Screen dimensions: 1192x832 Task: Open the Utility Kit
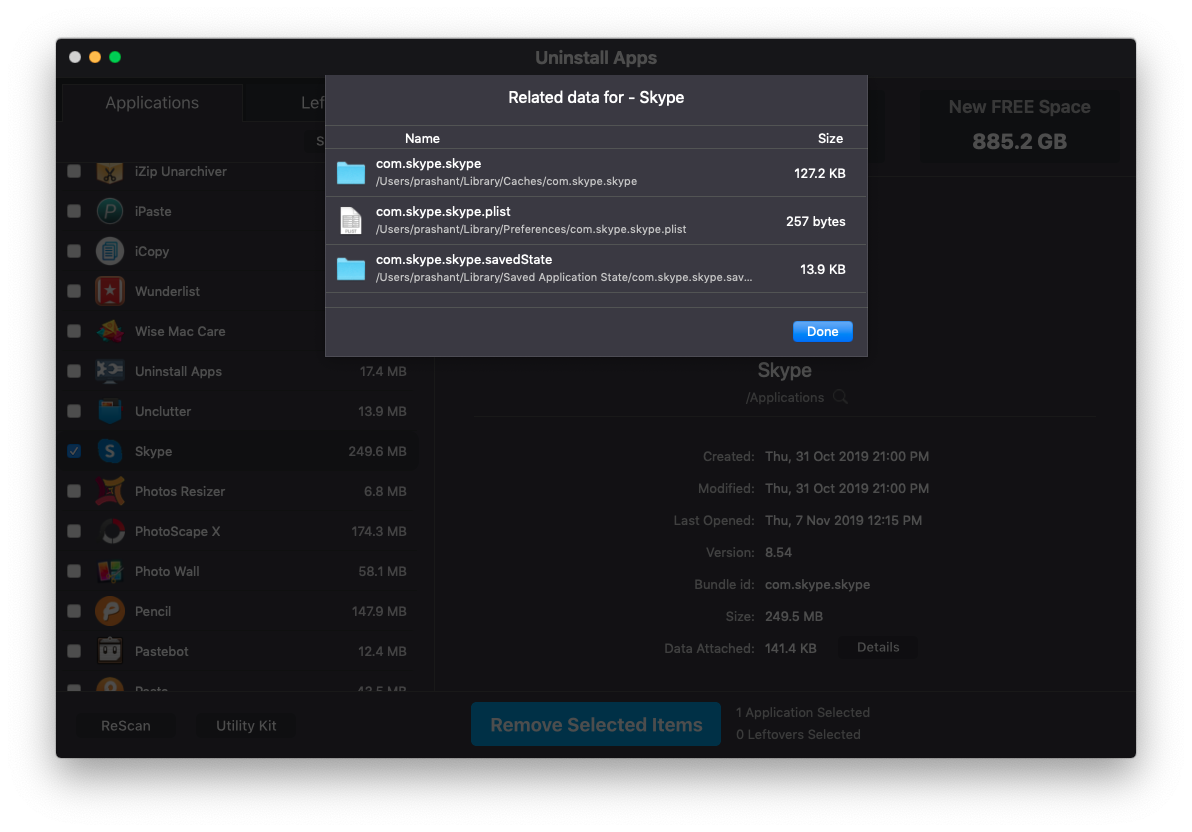coord(246,726)
